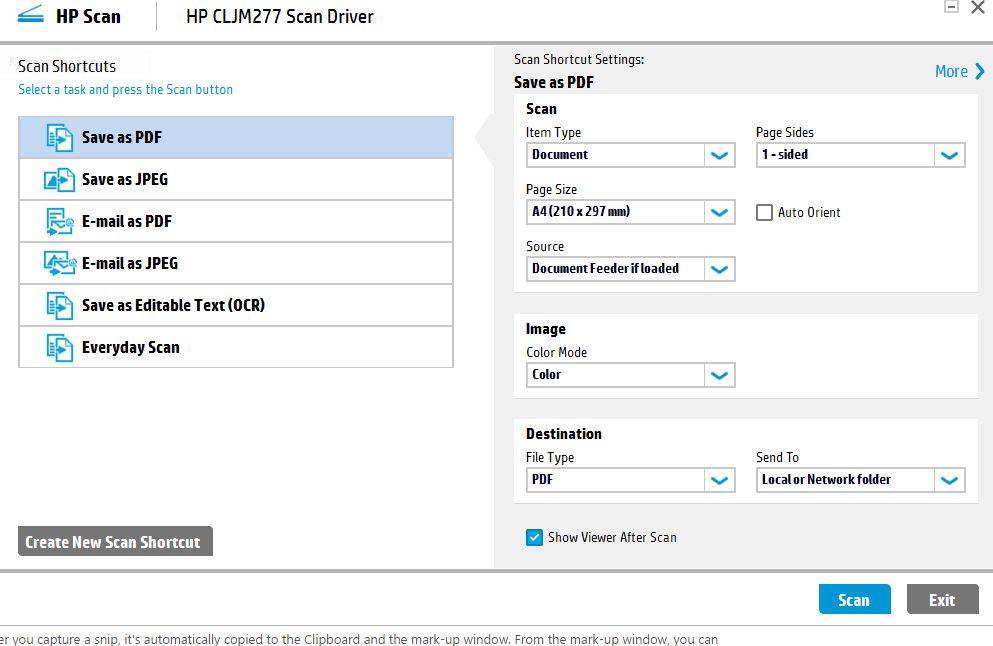Choose the Everyday Scan shortcut label
This screenshot has height=646, width=993.
[131, 348]
